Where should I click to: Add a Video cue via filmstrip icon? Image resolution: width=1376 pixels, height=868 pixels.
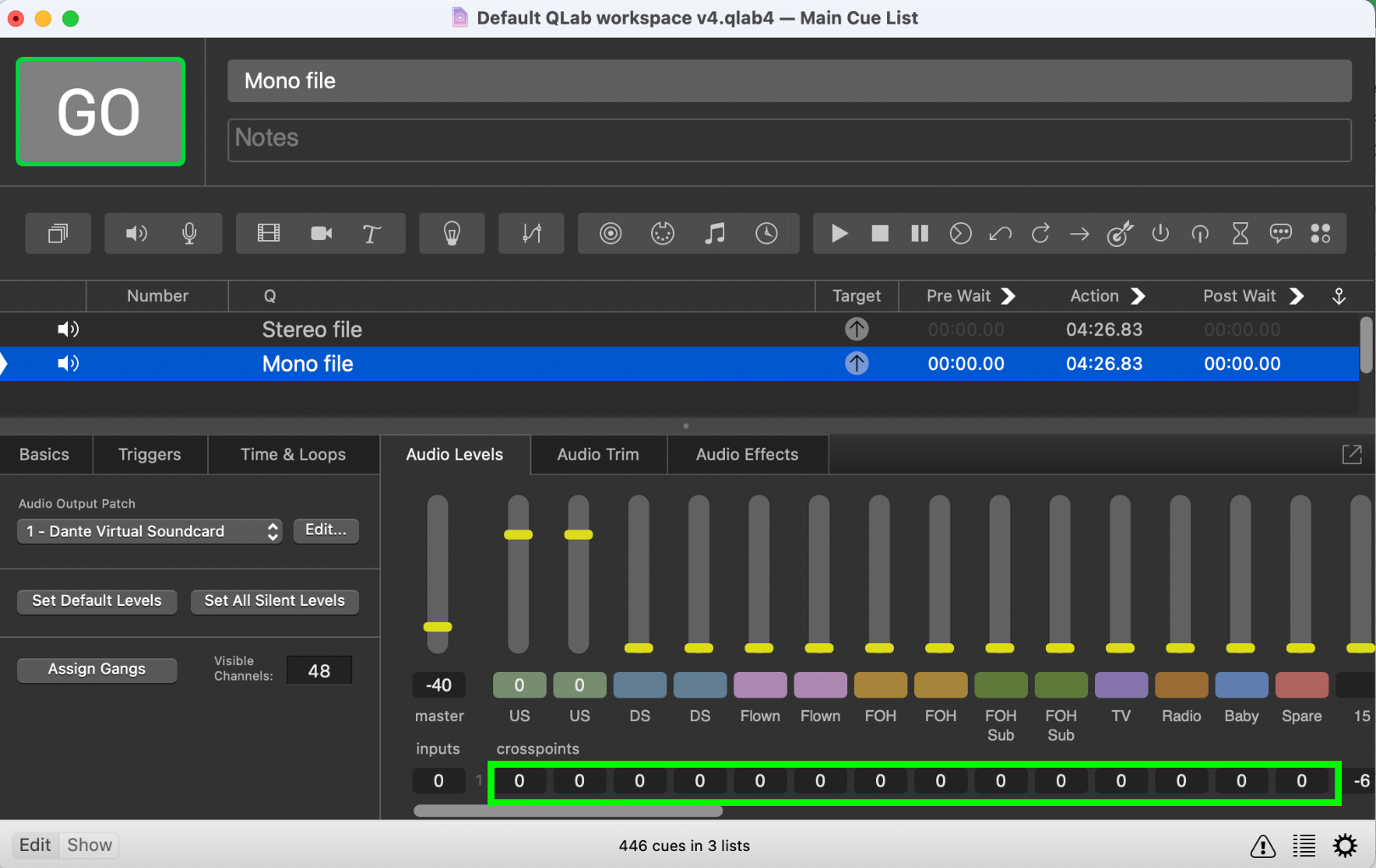[x=268, y=233]
